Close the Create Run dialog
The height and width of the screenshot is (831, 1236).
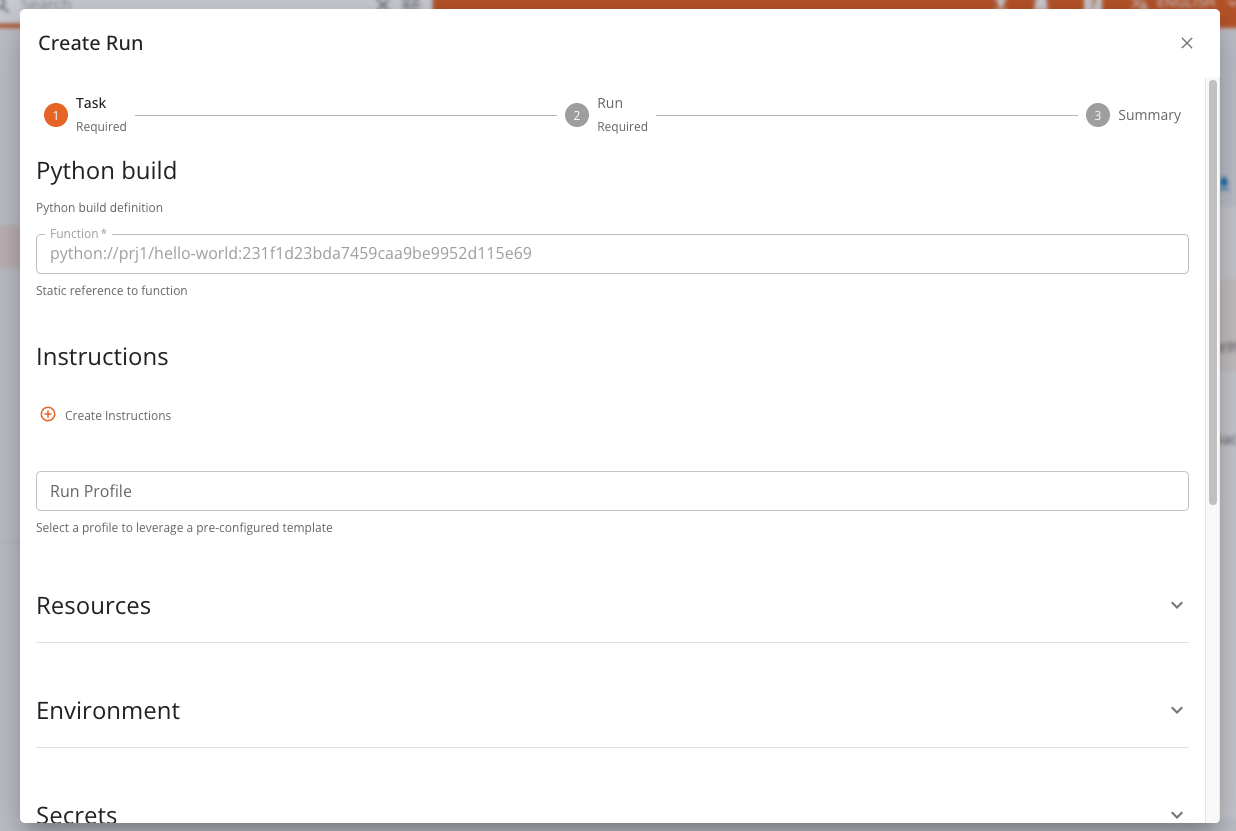click(x=1187, y=43)
